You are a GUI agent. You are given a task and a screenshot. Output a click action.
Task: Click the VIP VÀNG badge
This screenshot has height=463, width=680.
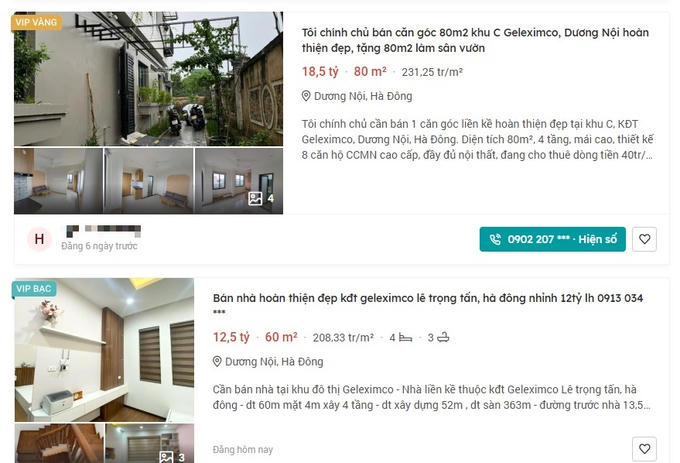(x=36, y=22)
